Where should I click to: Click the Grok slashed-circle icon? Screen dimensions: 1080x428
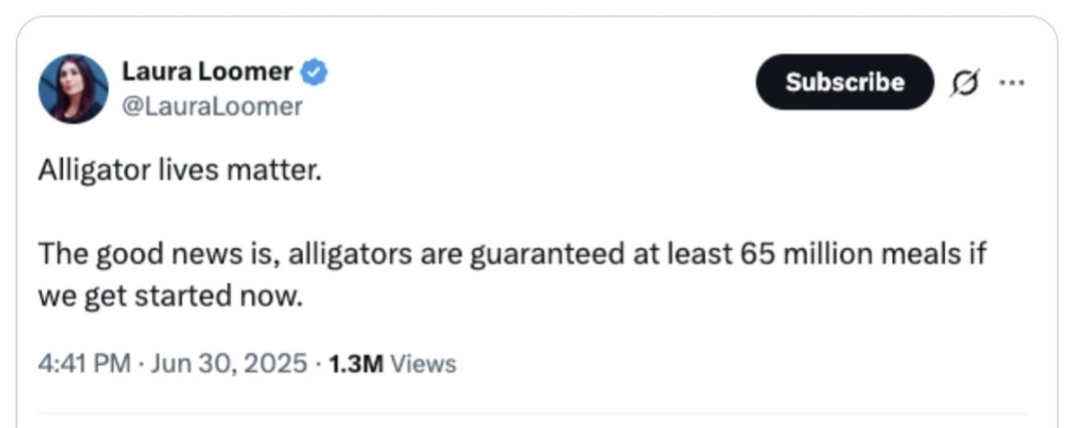click(x=962, y=82)
